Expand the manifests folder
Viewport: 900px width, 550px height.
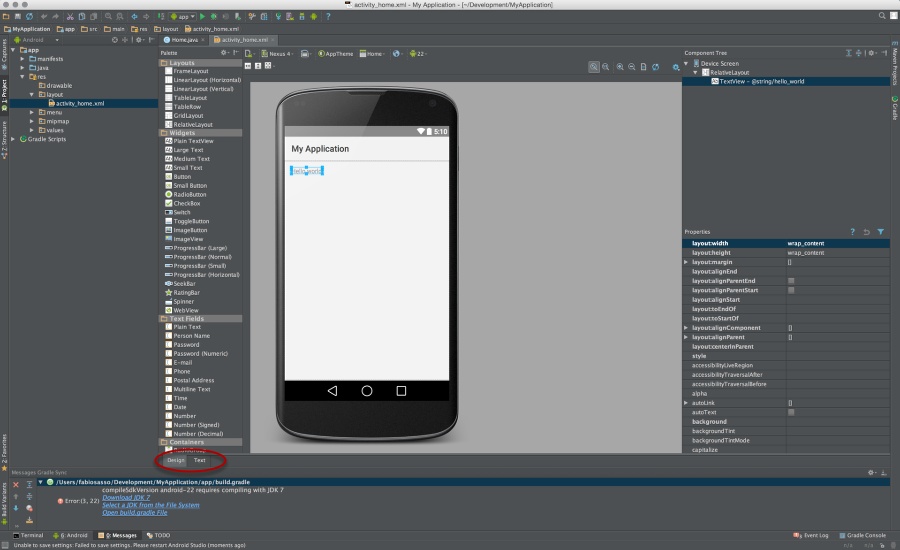click(x=22, y=59)
